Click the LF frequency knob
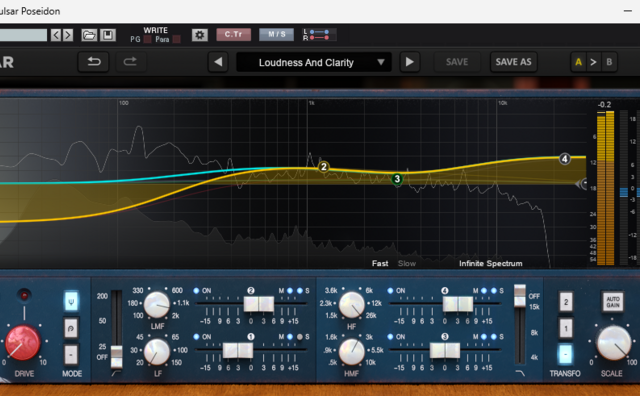The height and width of the screenshot is (396, 640). tap(157, 352)
